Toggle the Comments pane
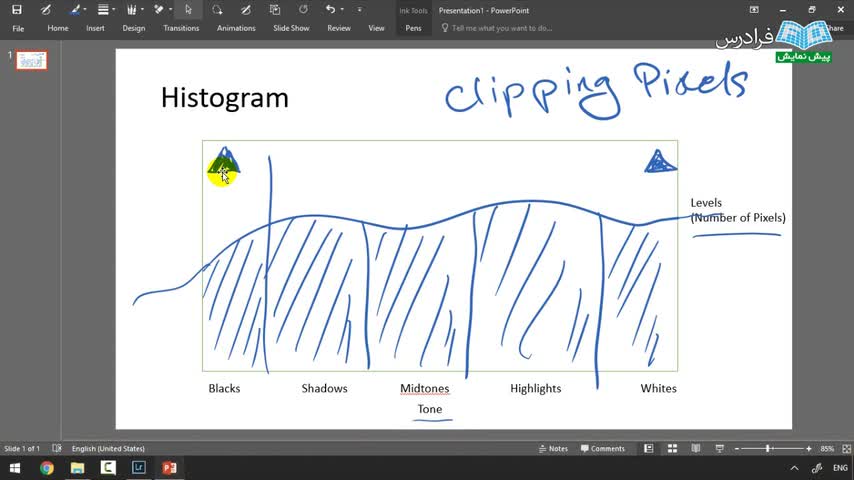Screen dimensions: 854x480 point(602,448)
